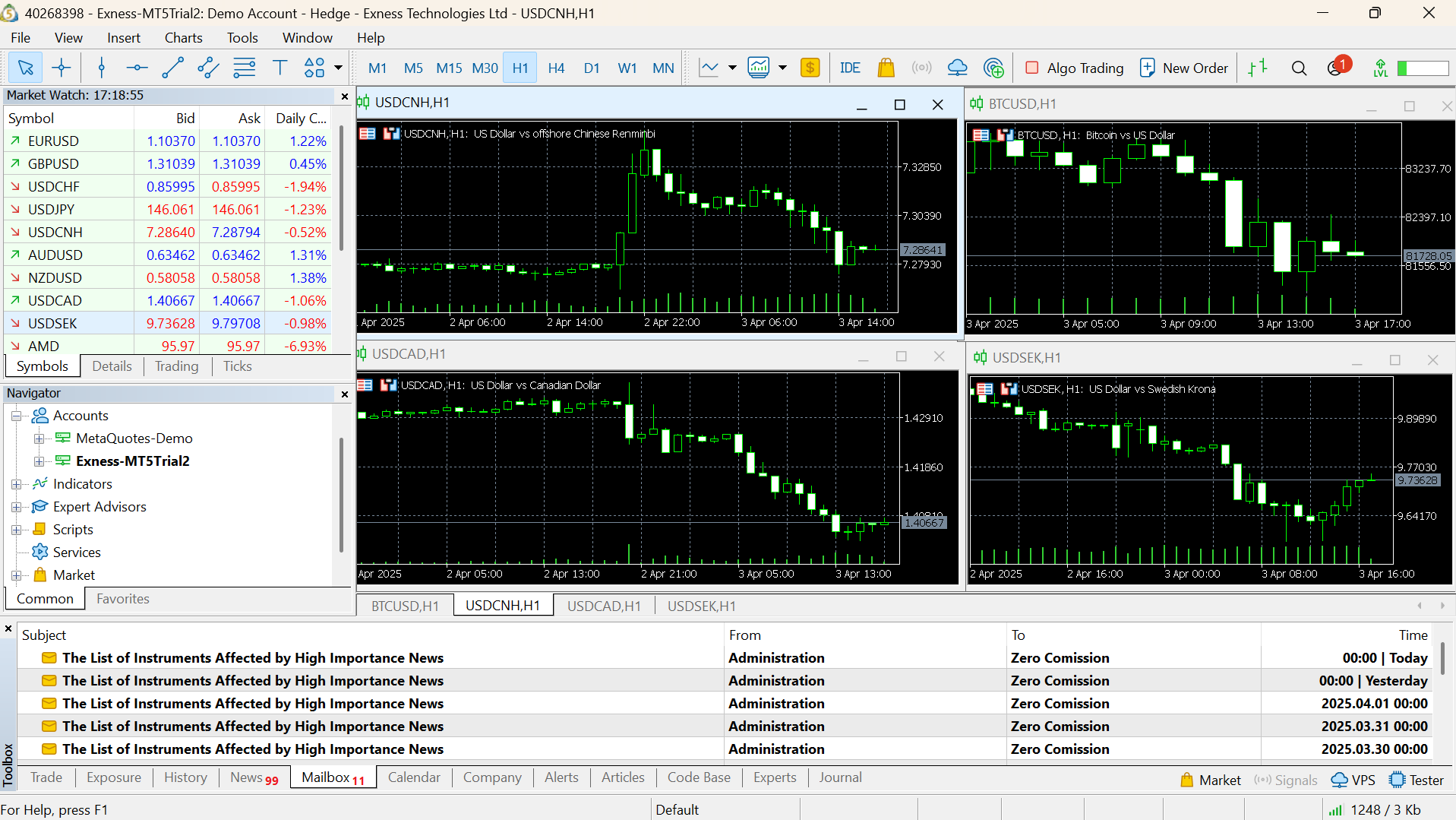This screenshot has height=820, width=1456.
Task: Collapse the Accounts tree node
Action: pos(16,416)
